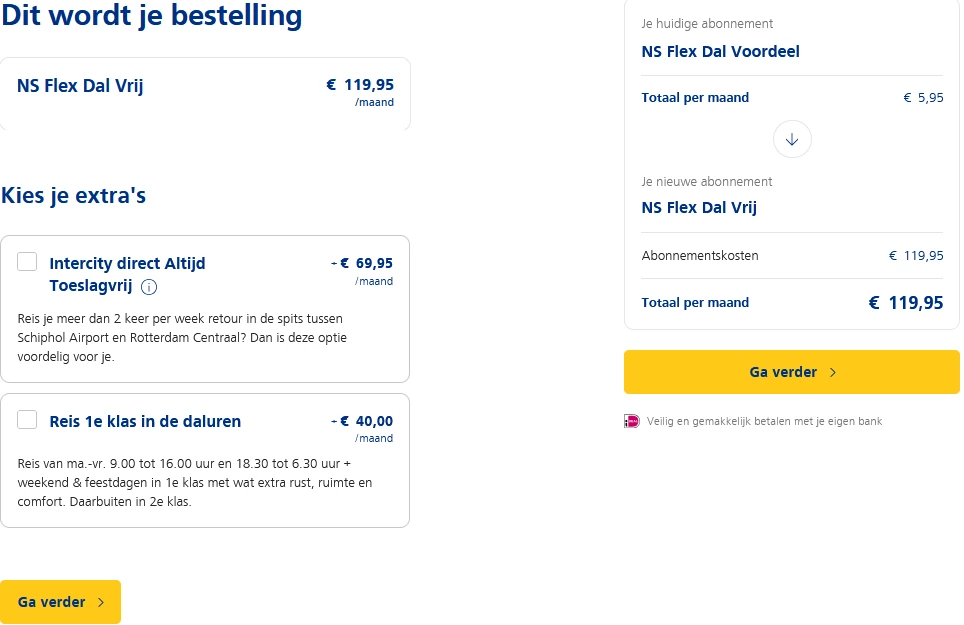This screenshot has height=625, width=964.
Task: Click the chevron on the bottom-left Ga verder button
Action: [100, 602]
